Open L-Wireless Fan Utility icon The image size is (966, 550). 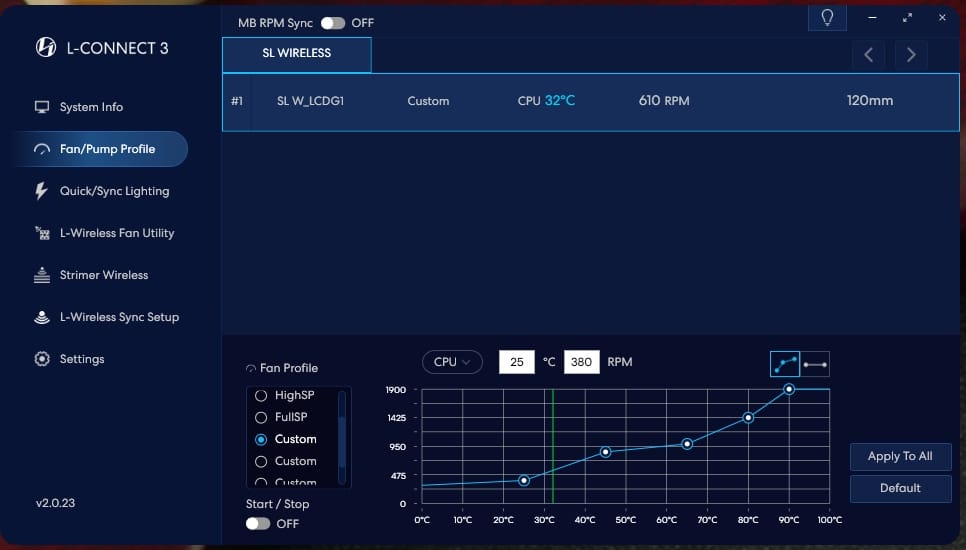tap(42, 233)
